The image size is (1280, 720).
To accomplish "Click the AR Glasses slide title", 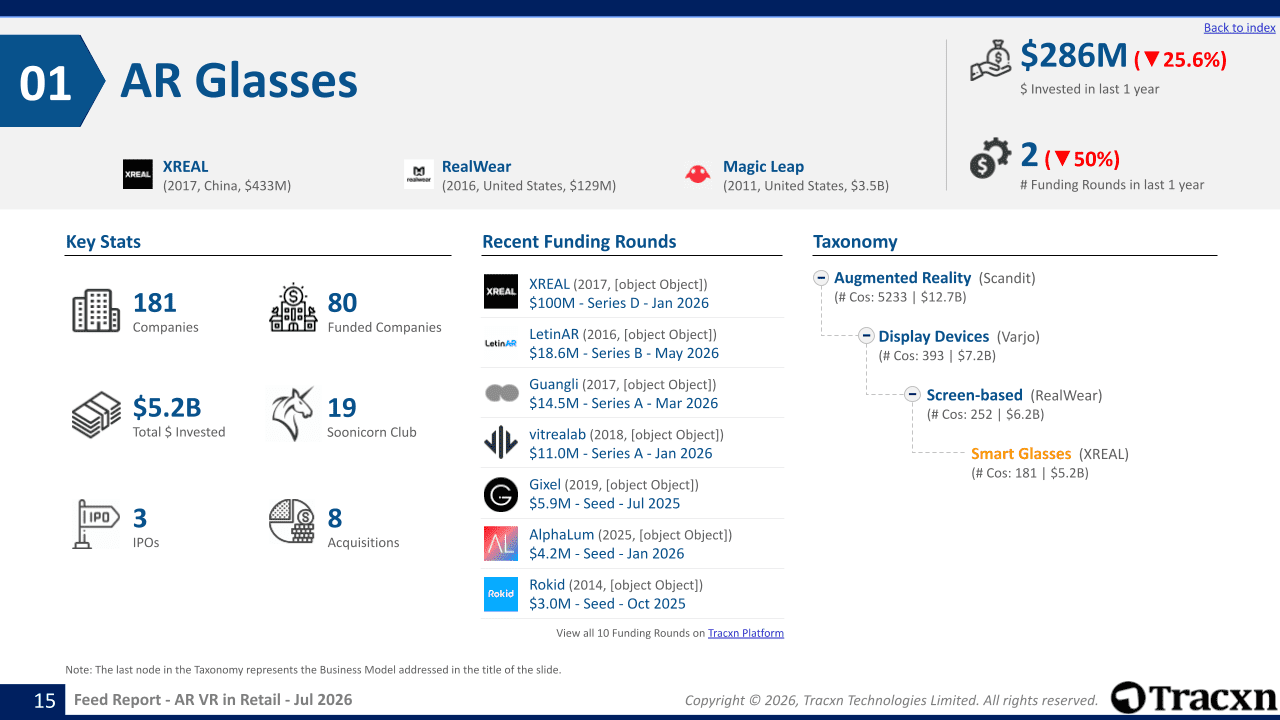I will point(239,81).
